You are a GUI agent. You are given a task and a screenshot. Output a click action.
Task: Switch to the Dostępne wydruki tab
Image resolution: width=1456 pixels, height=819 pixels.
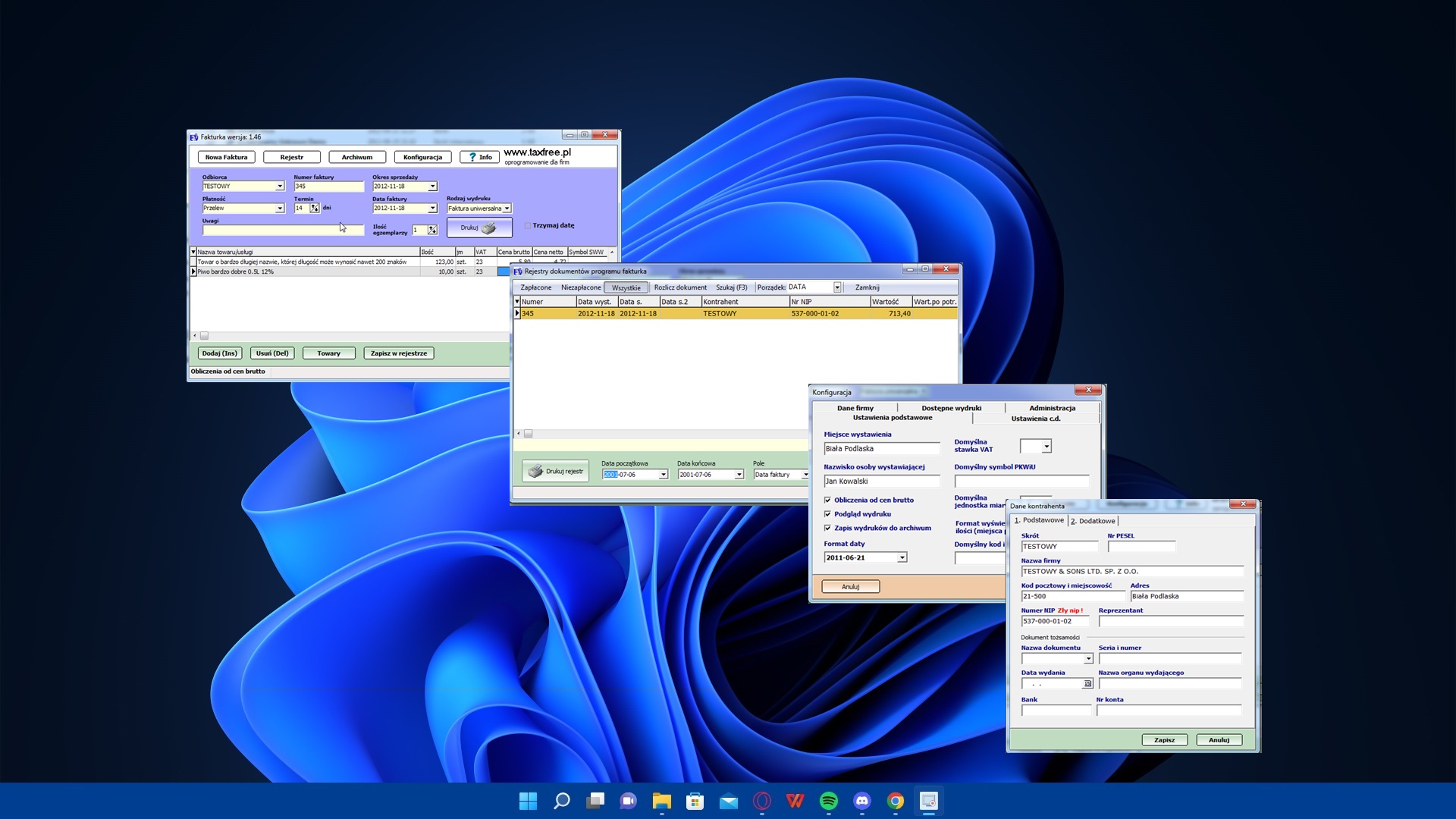951,408
